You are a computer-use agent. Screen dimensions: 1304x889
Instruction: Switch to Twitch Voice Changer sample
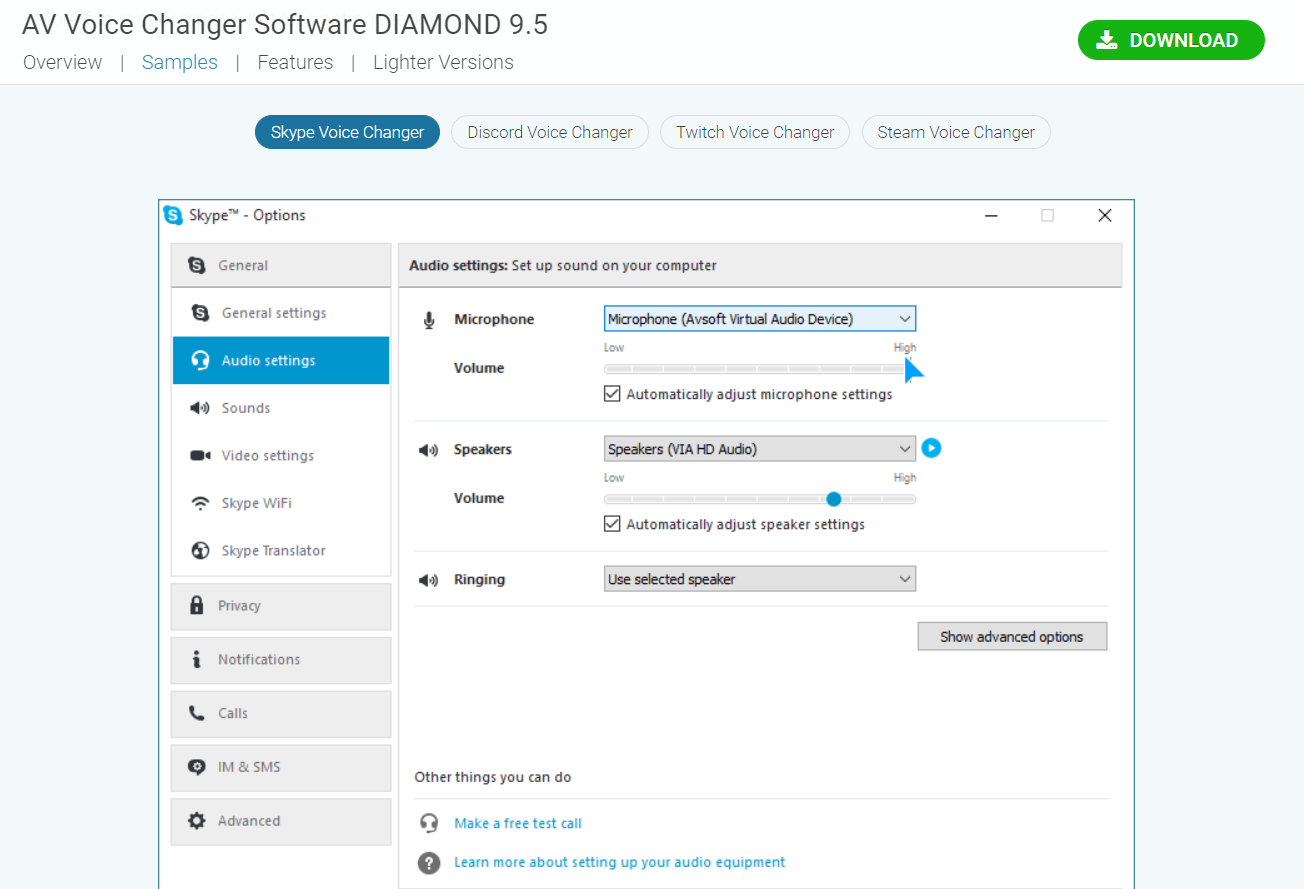coord(755,132)
